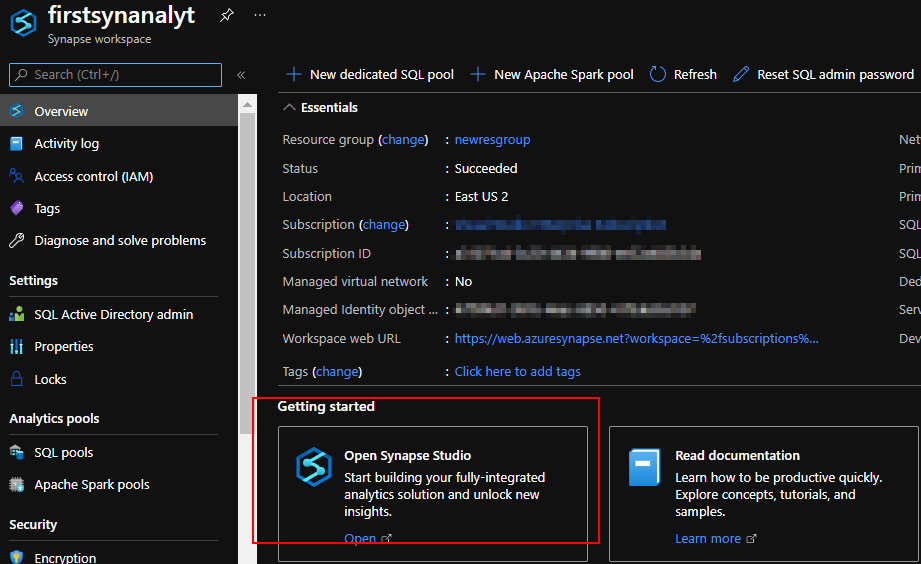This screenshot has width=921, height=564.
Task: Click the Reset SQL admin password pencil icon
Action: point(741,75)
